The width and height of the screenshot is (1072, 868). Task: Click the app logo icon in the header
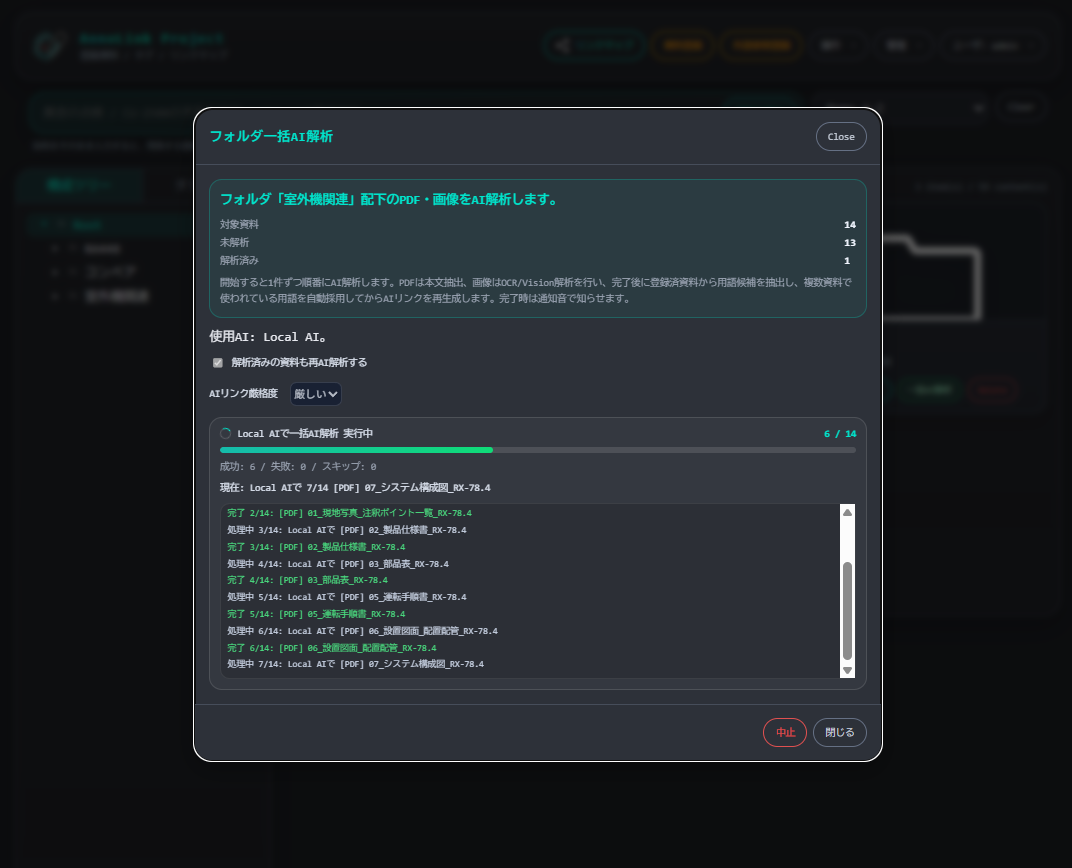click(x=50, y=46)
